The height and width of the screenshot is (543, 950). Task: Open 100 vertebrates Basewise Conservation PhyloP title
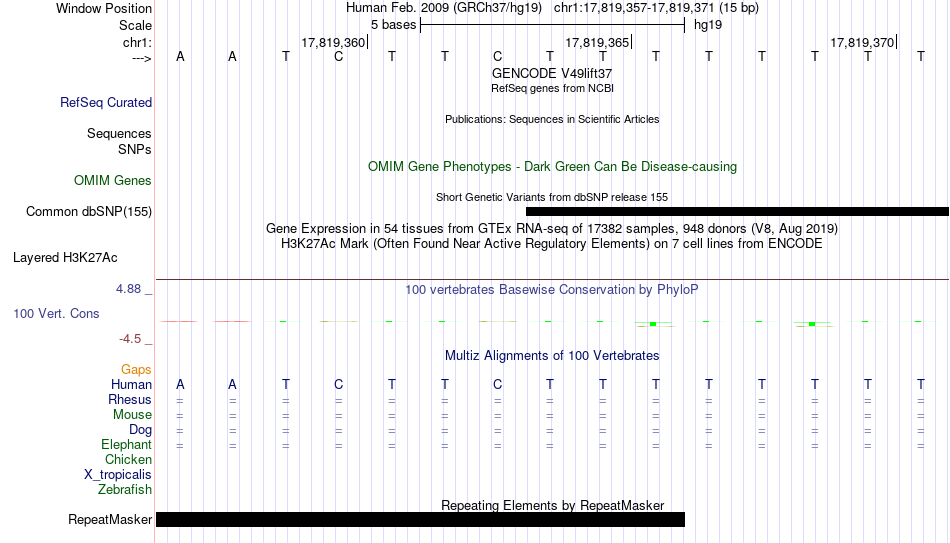[x=552, y=290]
